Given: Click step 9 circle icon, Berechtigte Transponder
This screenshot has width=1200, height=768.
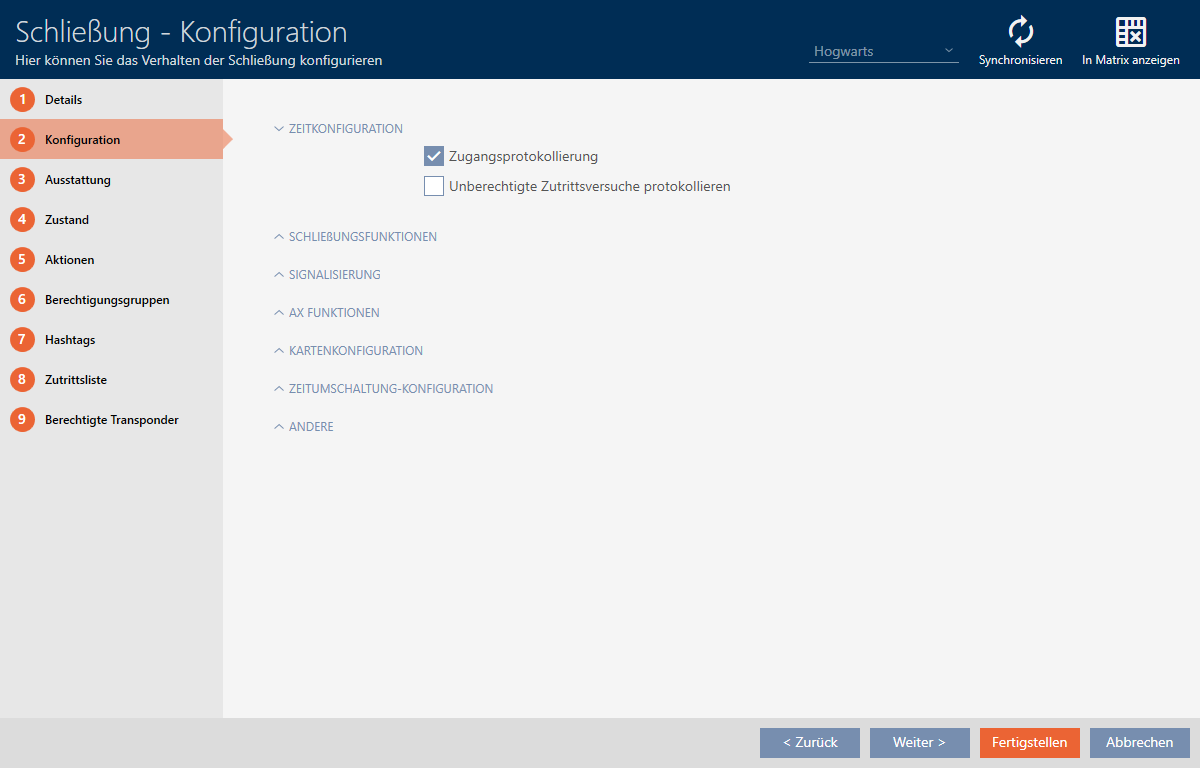Looking at the screenshot, I should click(22, 420).
